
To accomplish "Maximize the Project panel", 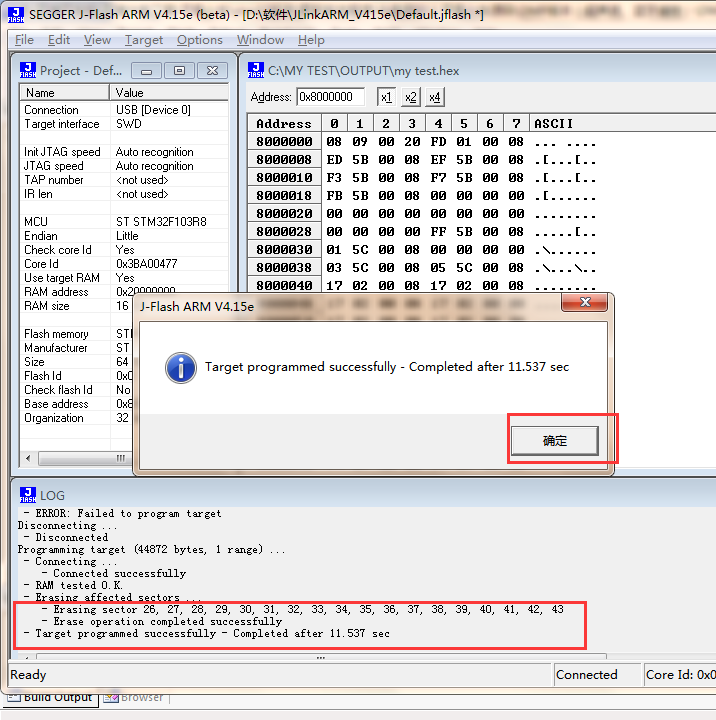I will point(179,71).
